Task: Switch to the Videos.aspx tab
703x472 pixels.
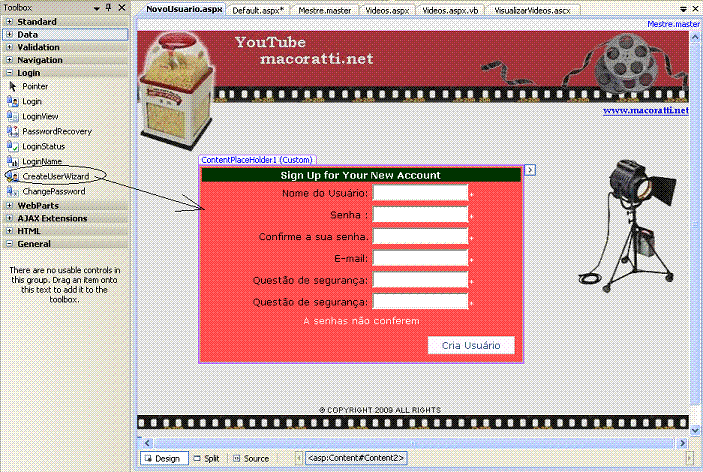Action: (387, 10)
